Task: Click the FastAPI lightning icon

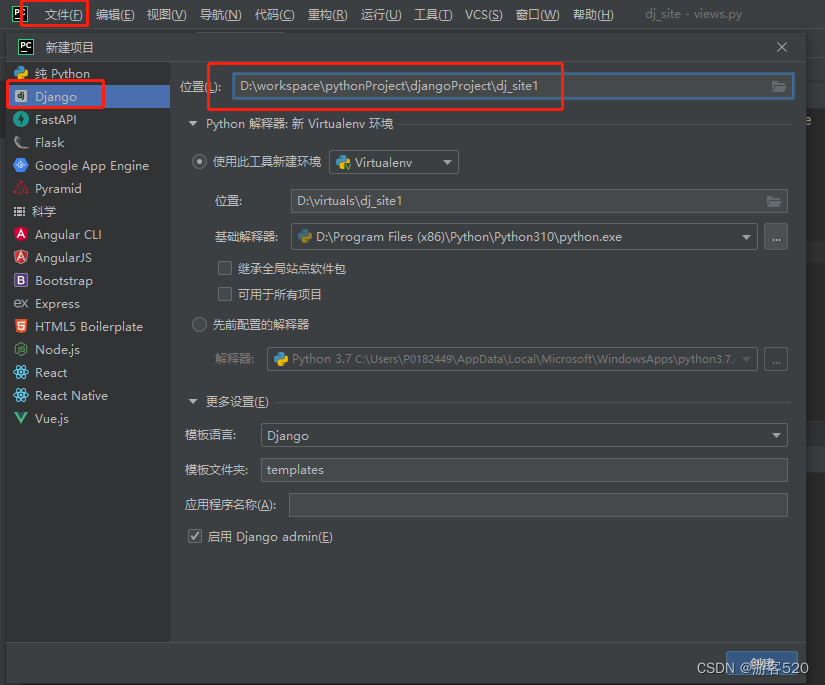Action: click(x=21, y=119)
